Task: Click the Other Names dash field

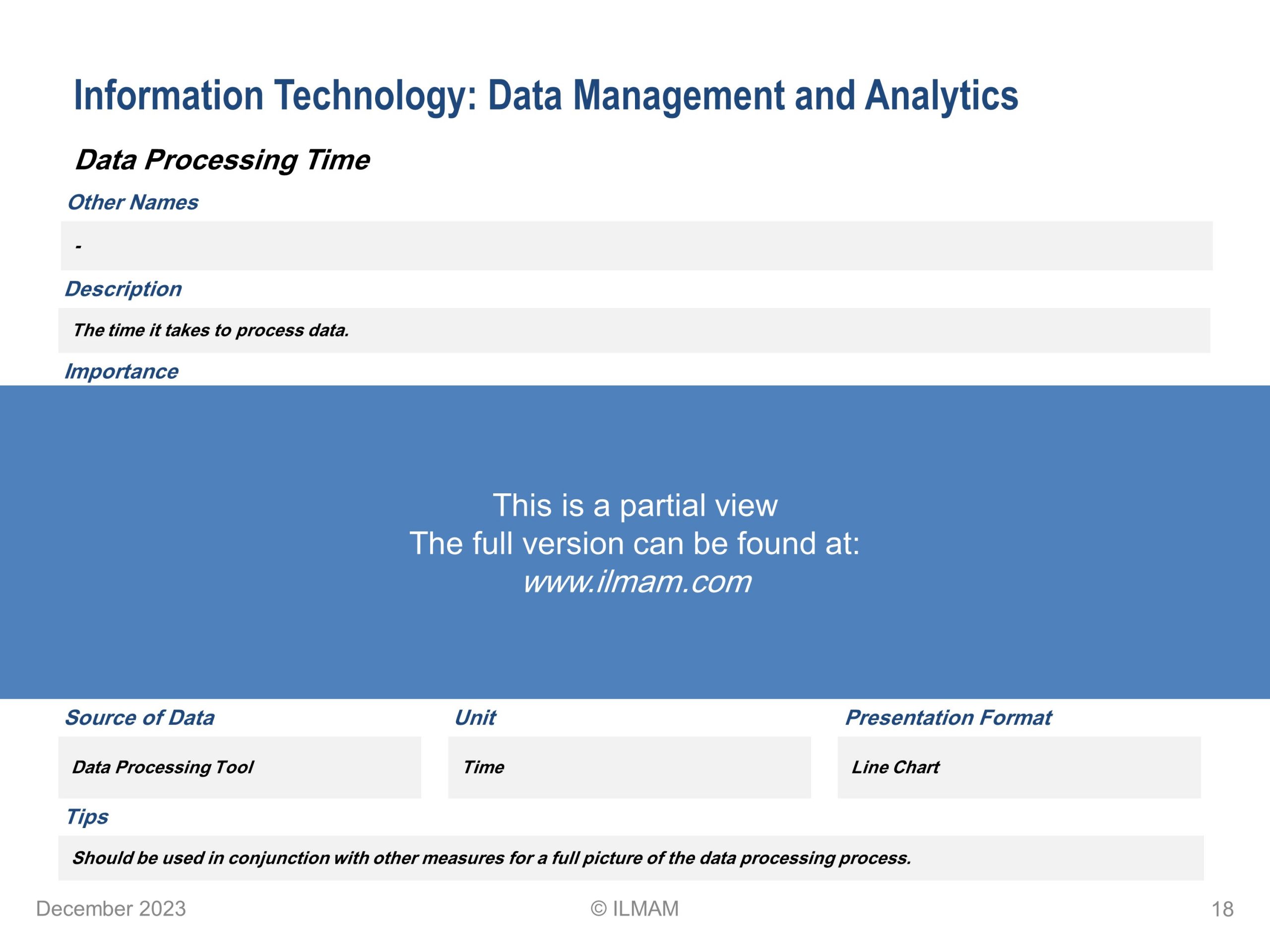Action: [x=636, y=245]
